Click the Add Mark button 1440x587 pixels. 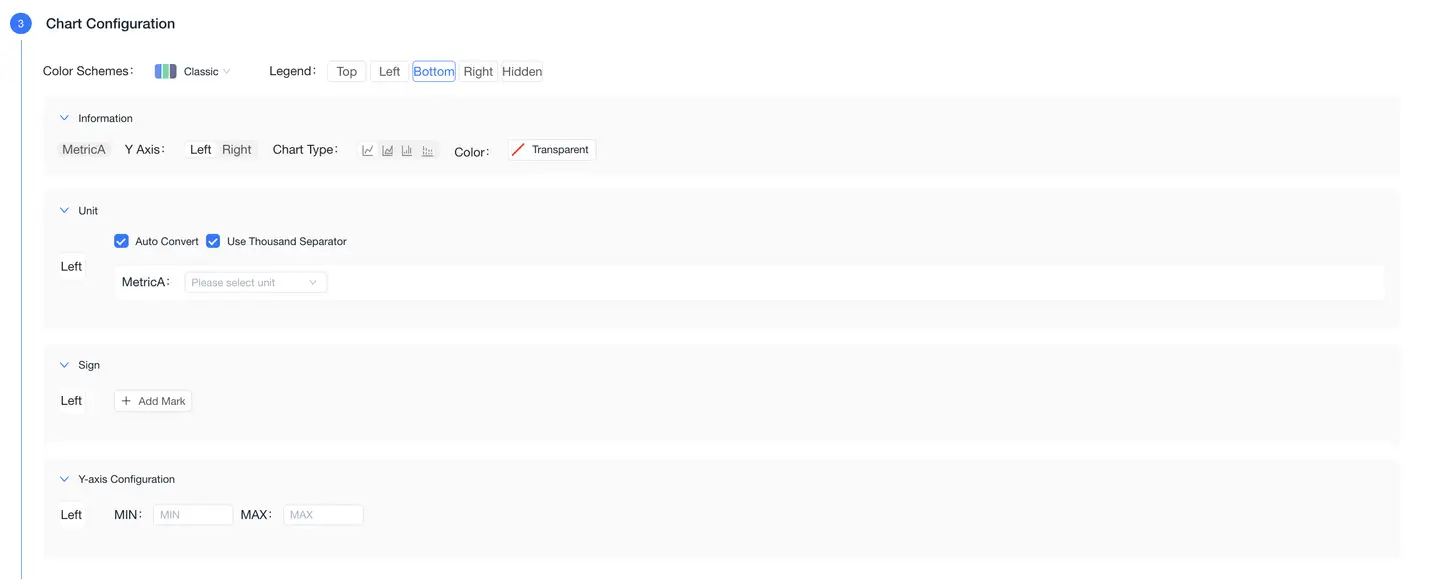coord(153,401)
